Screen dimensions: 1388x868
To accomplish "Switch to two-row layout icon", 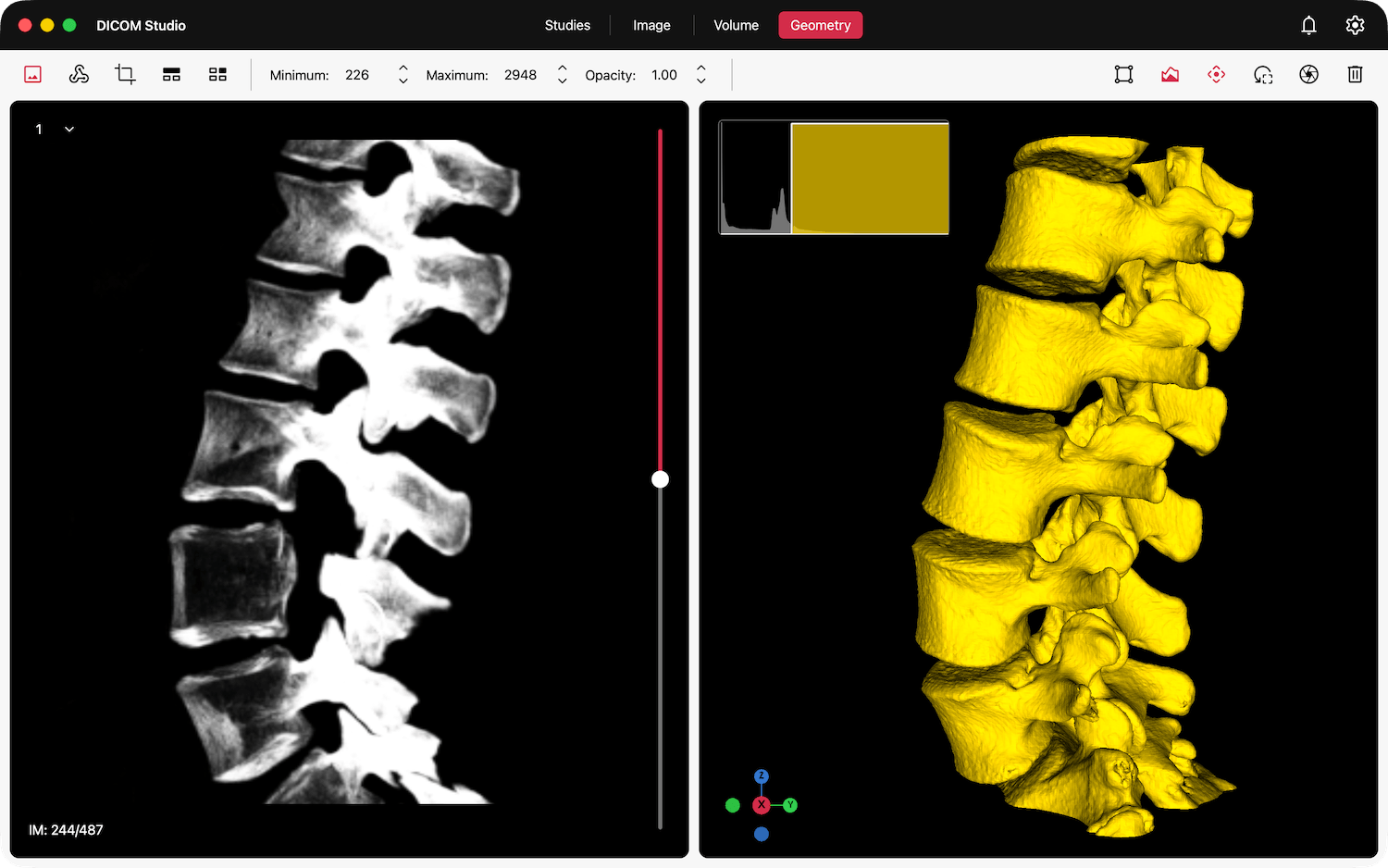I will [x=171, y=75].
